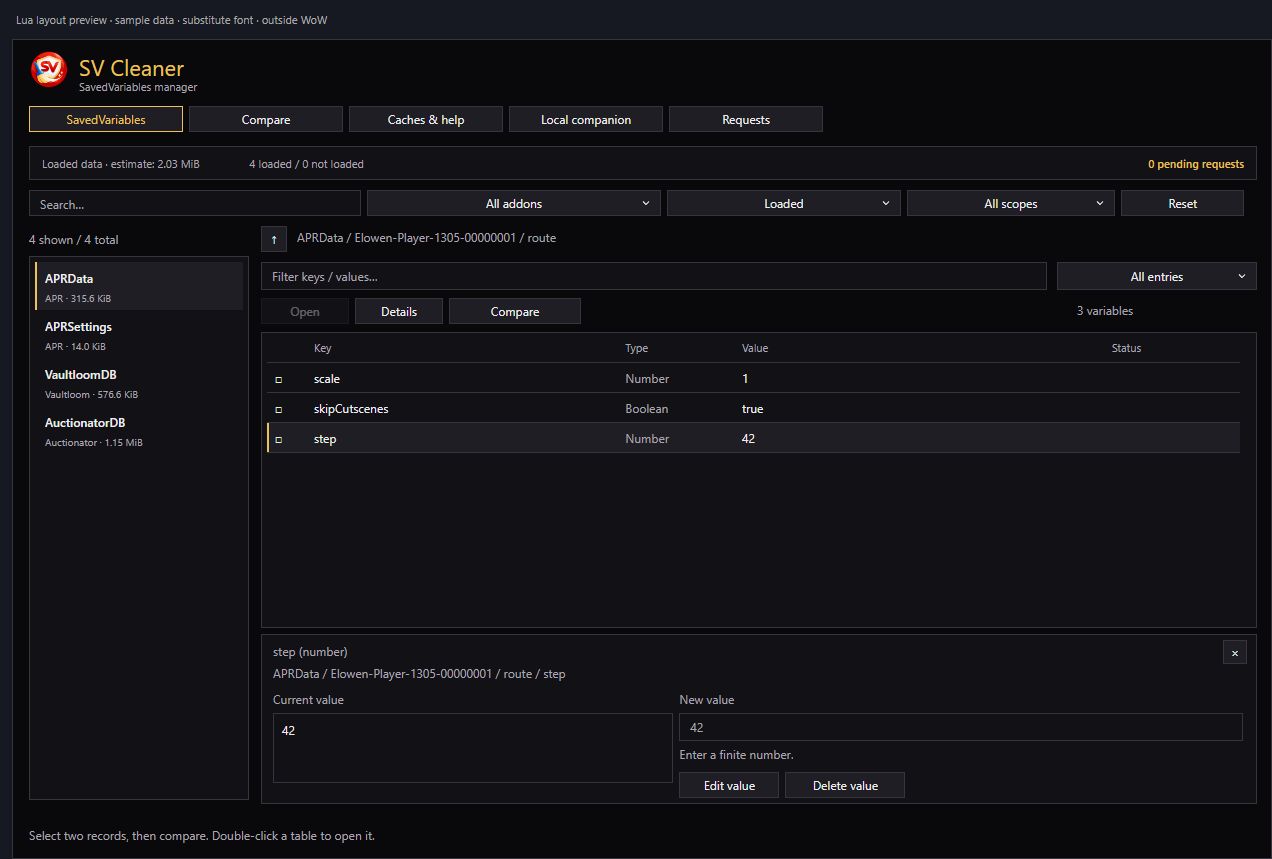This screenshot has height=859, width=1272.
Task: Click the Current value text box
Action: [473, 748]
